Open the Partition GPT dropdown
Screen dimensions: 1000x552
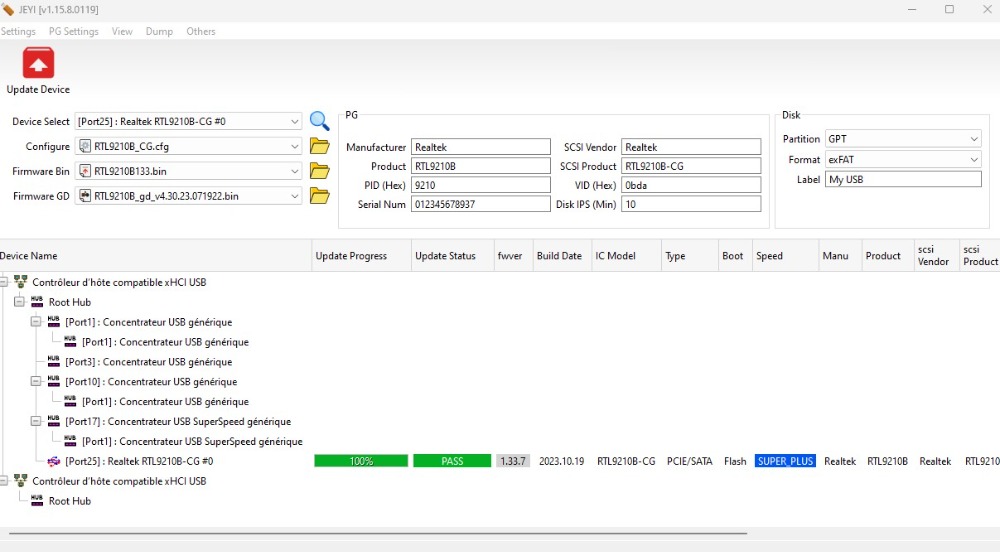[x=973, y=139]
